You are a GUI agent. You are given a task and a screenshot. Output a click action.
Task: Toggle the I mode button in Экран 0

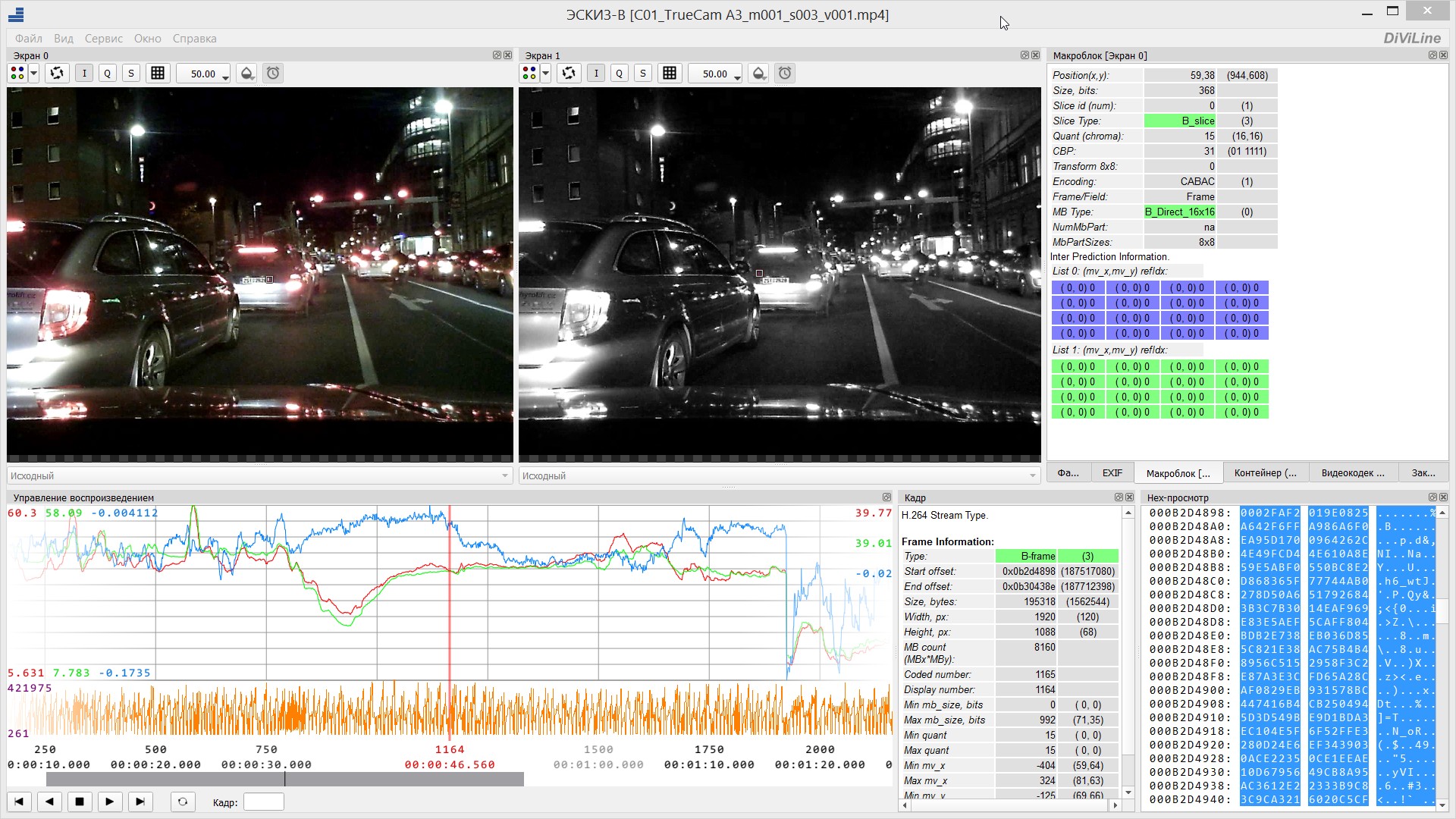tap(84, 74)
